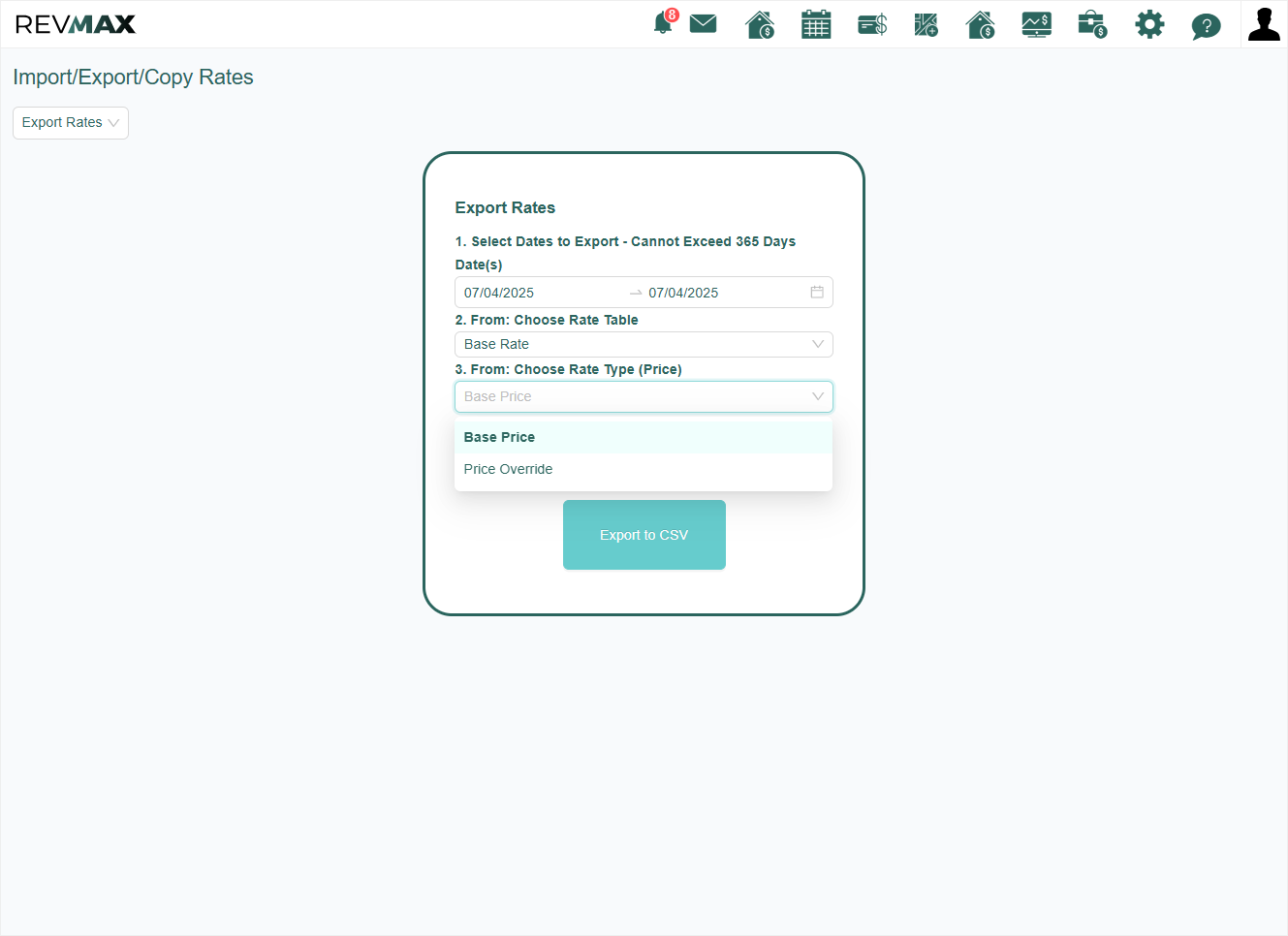Open the settings gear icon
Viewport: 1288px width, 936px height.
pyautogui.click(x=1149, y=24)
